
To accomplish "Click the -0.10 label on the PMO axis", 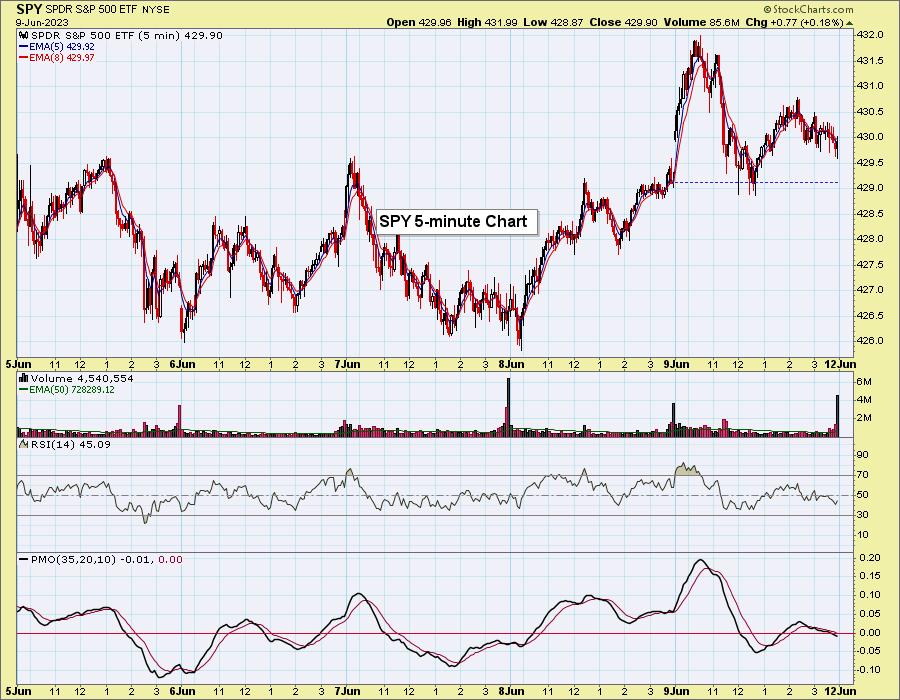I will pyautogui.click(x=868, y=670).
